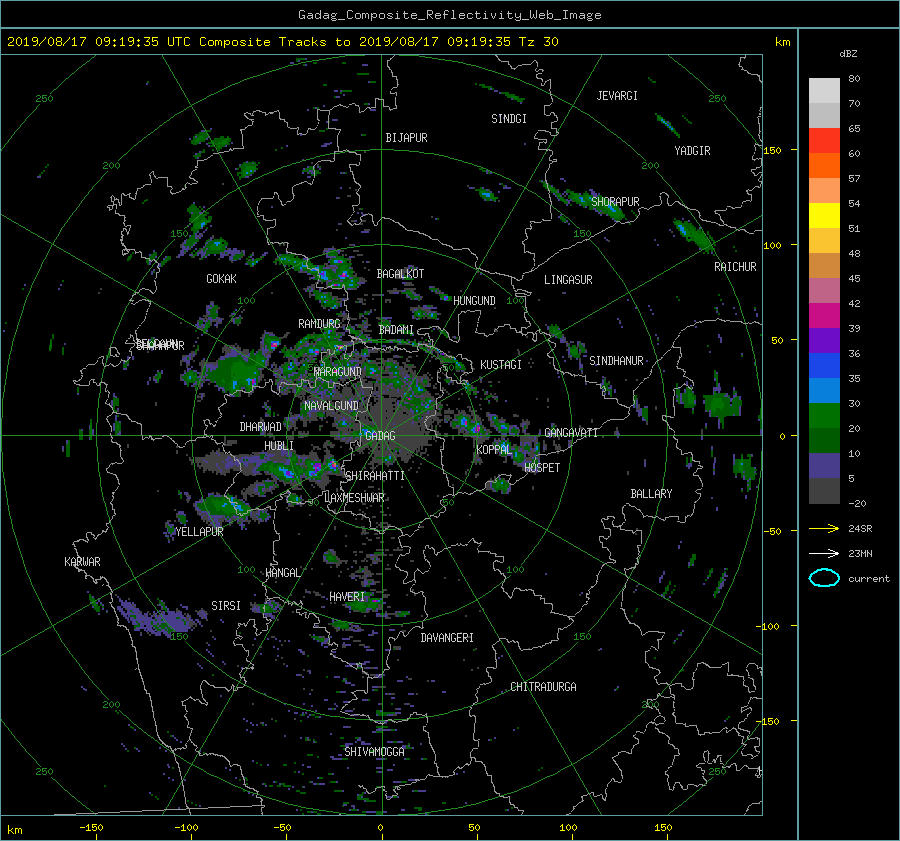Click the HAVERI city label

pos(347,597)
